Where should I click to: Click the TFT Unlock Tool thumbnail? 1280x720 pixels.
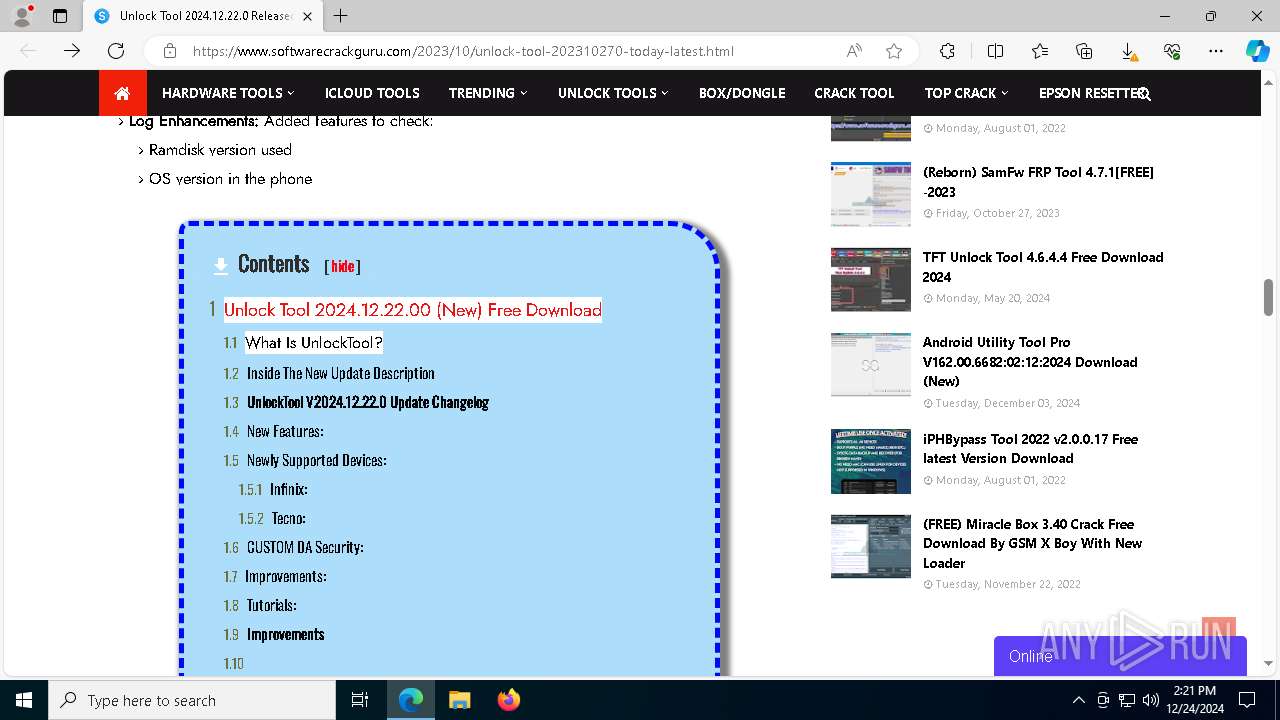[870, 279]
